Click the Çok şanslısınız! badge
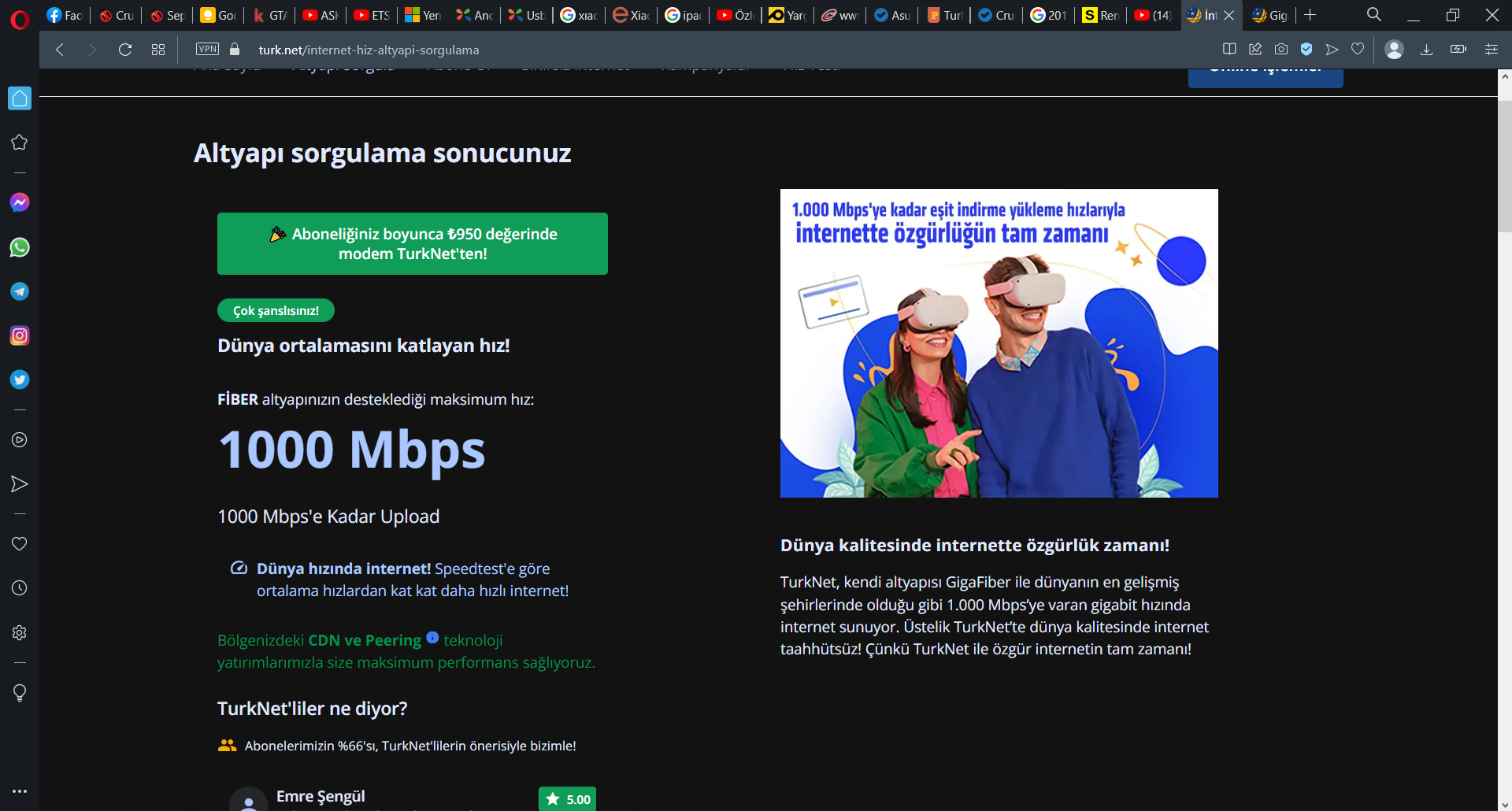 [276, 310]
